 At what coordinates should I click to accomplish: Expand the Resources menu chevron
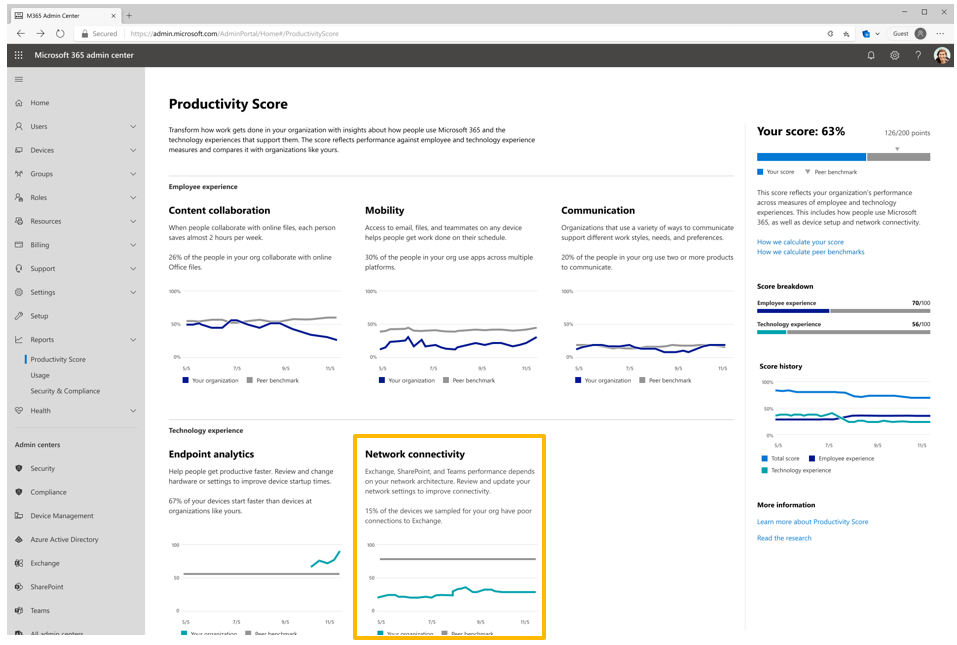(133, 221)
